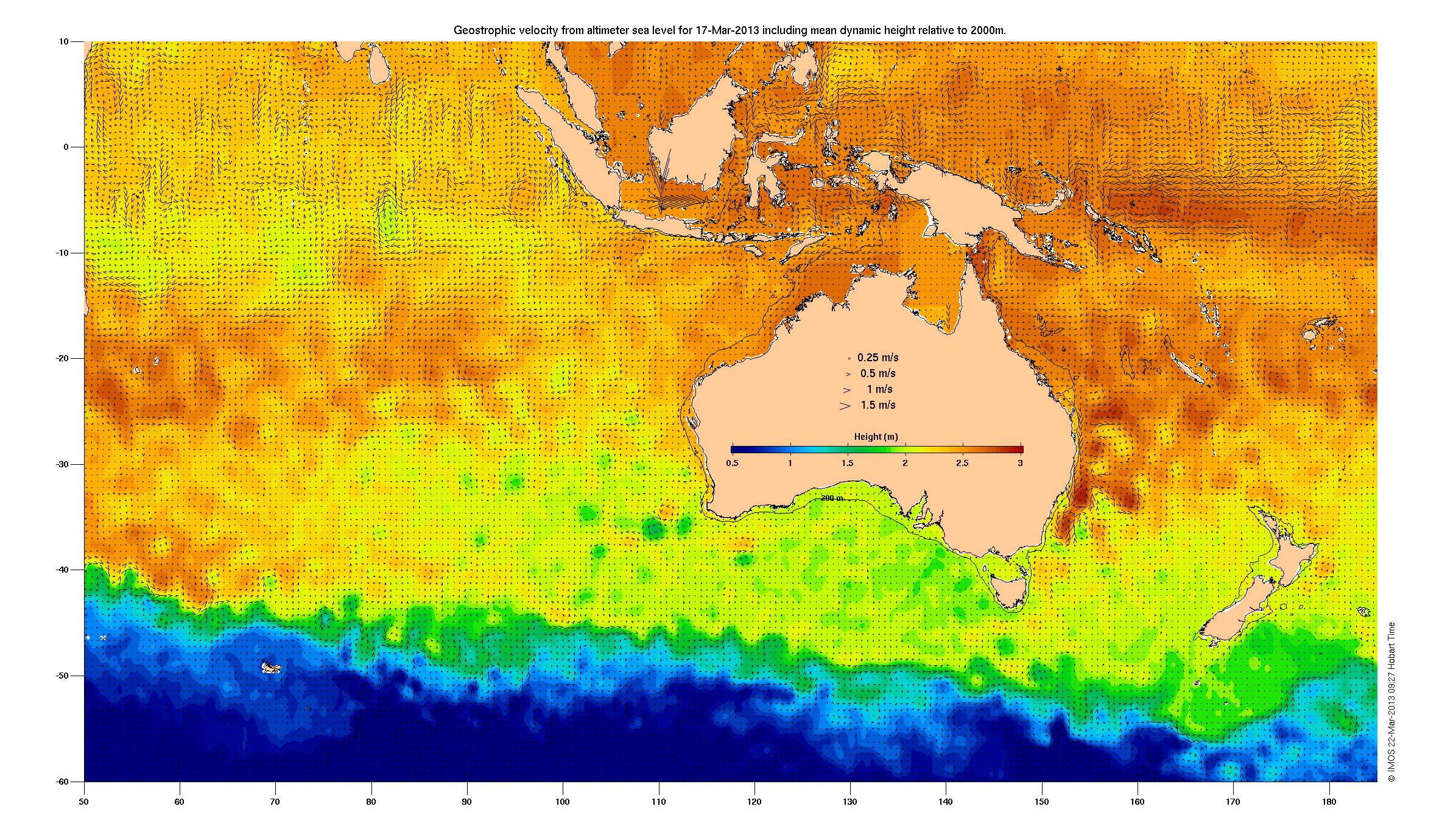
Task: Click longitude axis label 180
Action: pyautogui.click(x=1329, y=802)
